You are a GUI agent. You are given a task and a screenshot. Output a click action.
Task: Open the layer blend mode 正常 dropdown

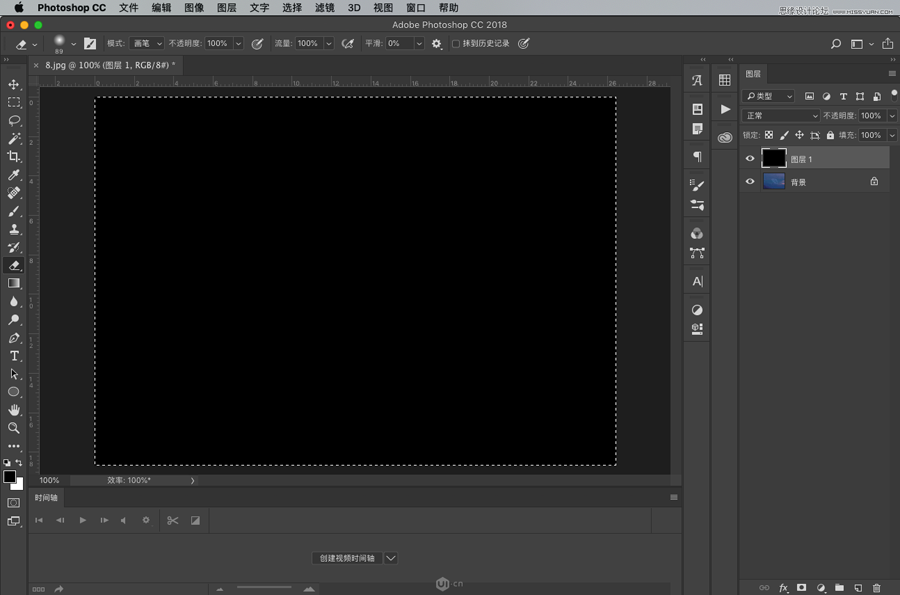click(781, 116)
